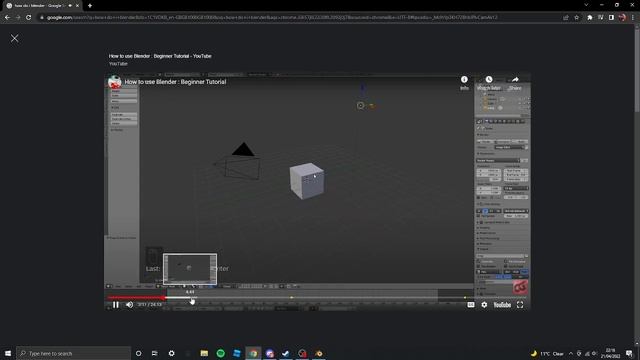The width and height of the screenshot is (640, 360).
Task: Open Chrome extensions puzzle icon
Action: click(590, 18)
